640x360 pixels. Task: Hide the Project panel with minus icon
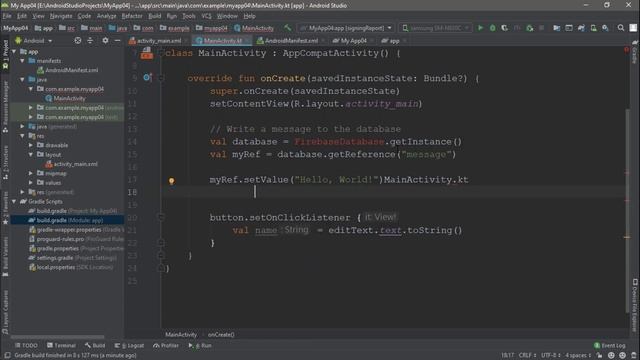pyautogui.click(x=117, y=40)
